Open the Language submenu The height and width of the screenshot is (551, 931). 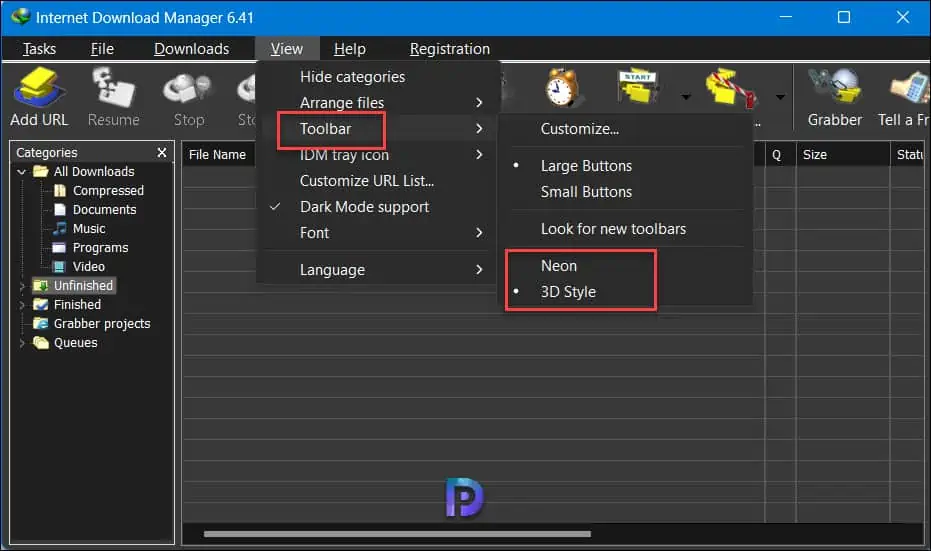coord(378,270)
